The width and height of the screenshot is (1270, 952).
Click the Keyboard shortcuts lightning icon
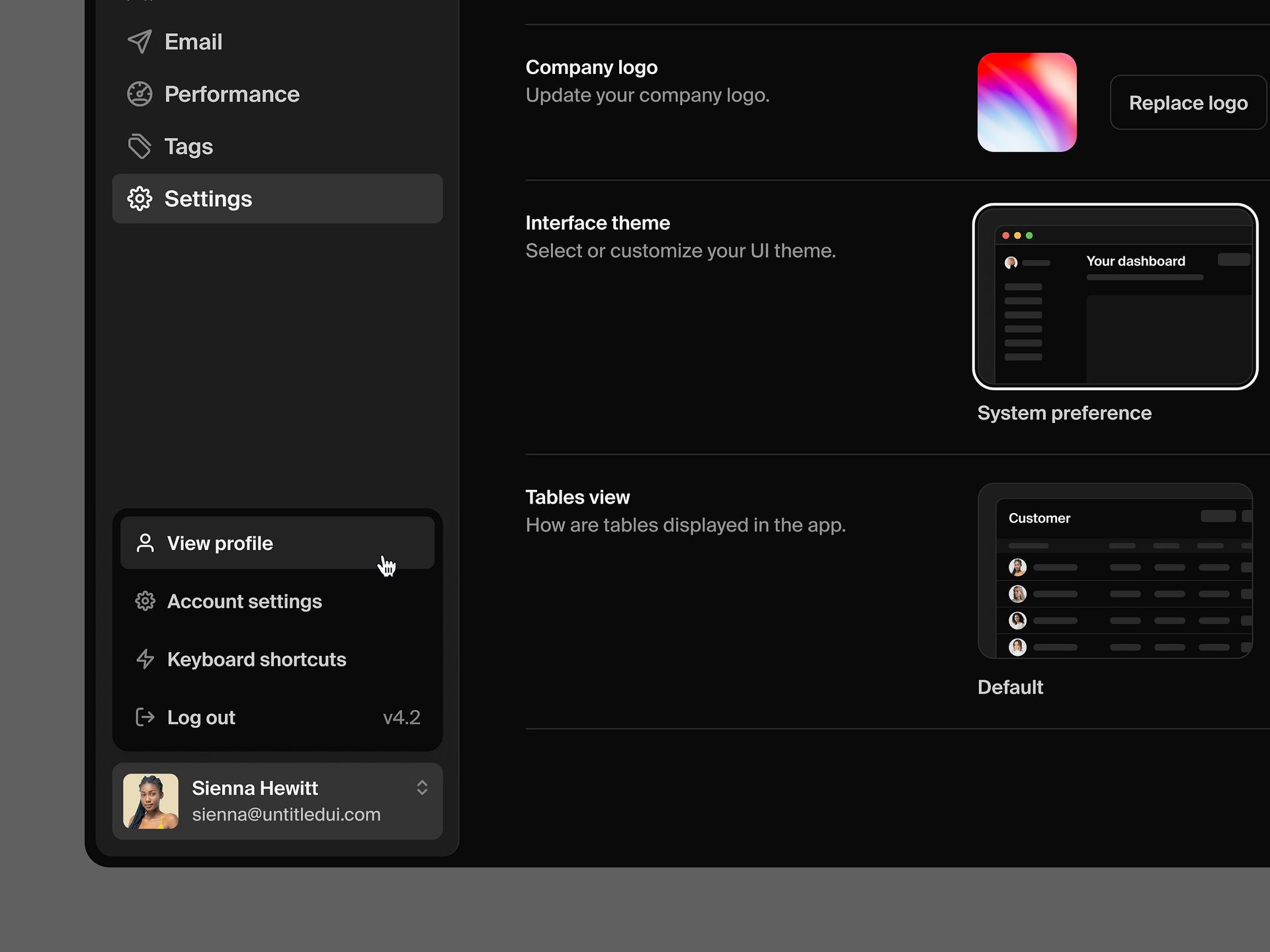[x=145, y=659]
